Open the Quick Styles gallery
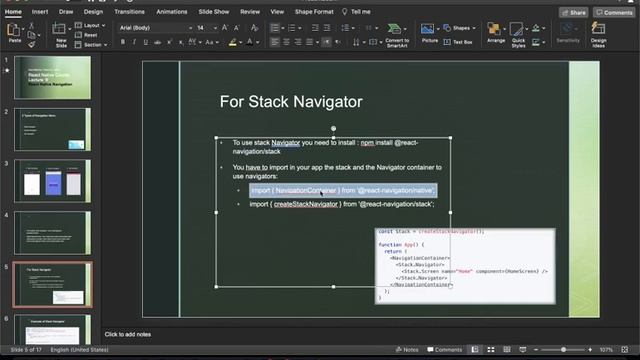 coord(518,35)
